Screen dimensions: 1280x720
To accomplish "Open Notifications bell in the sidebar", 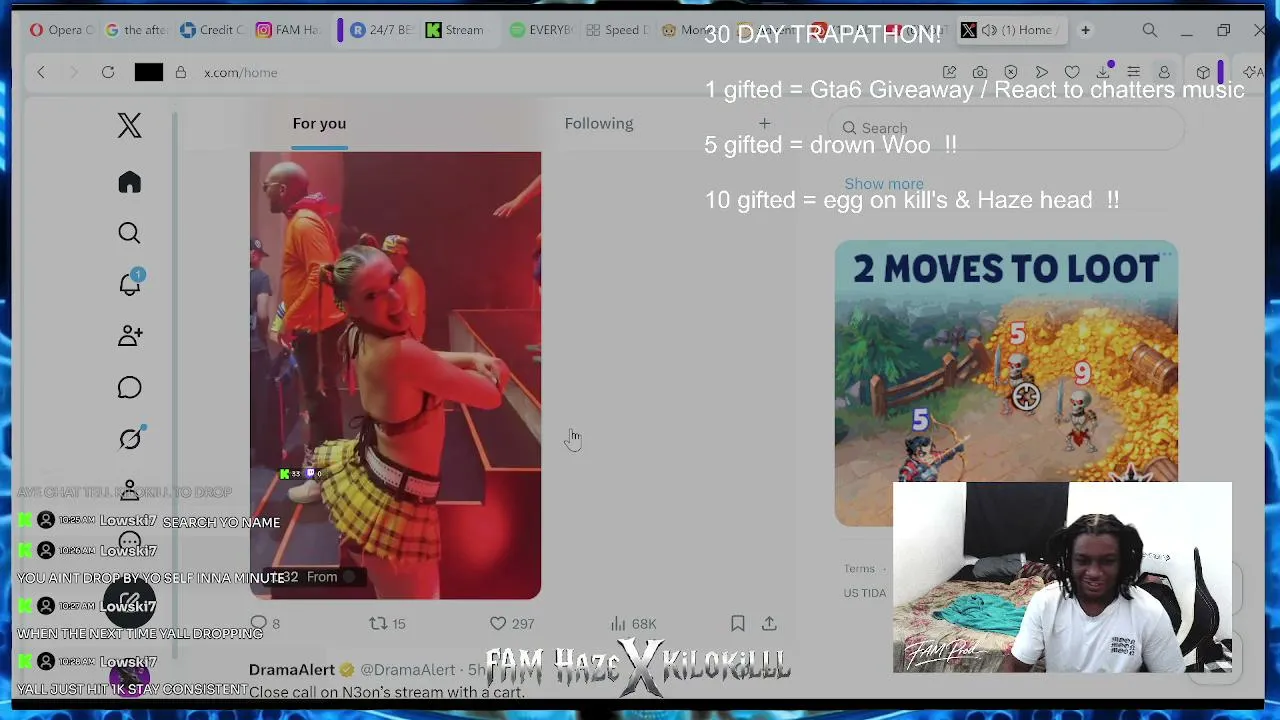I will (130, 284).
